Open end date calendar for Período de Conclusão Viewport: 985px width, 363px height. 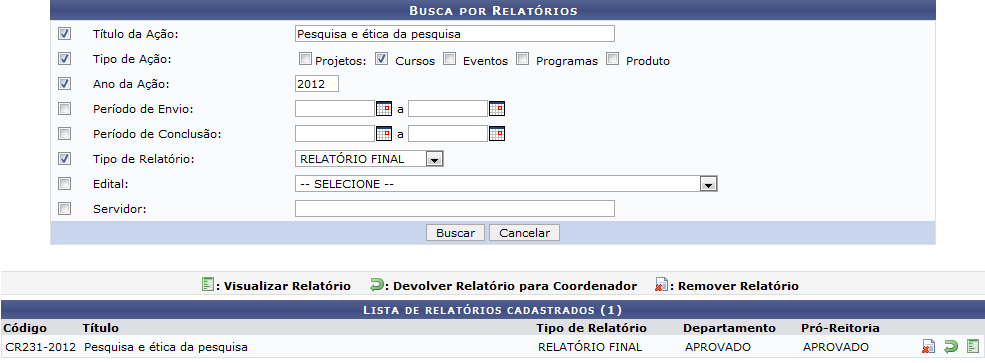click(x=497, y=134)
